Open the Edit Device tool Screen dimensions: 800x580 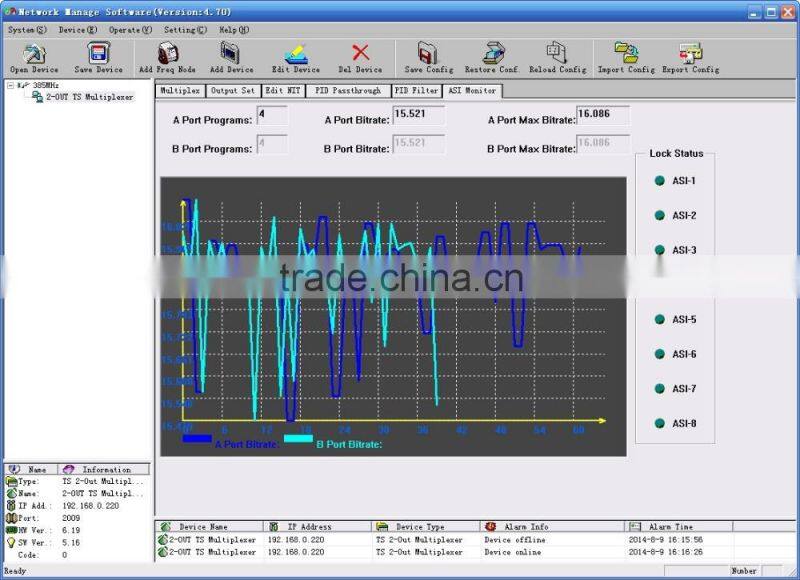[x=294, y=57]
